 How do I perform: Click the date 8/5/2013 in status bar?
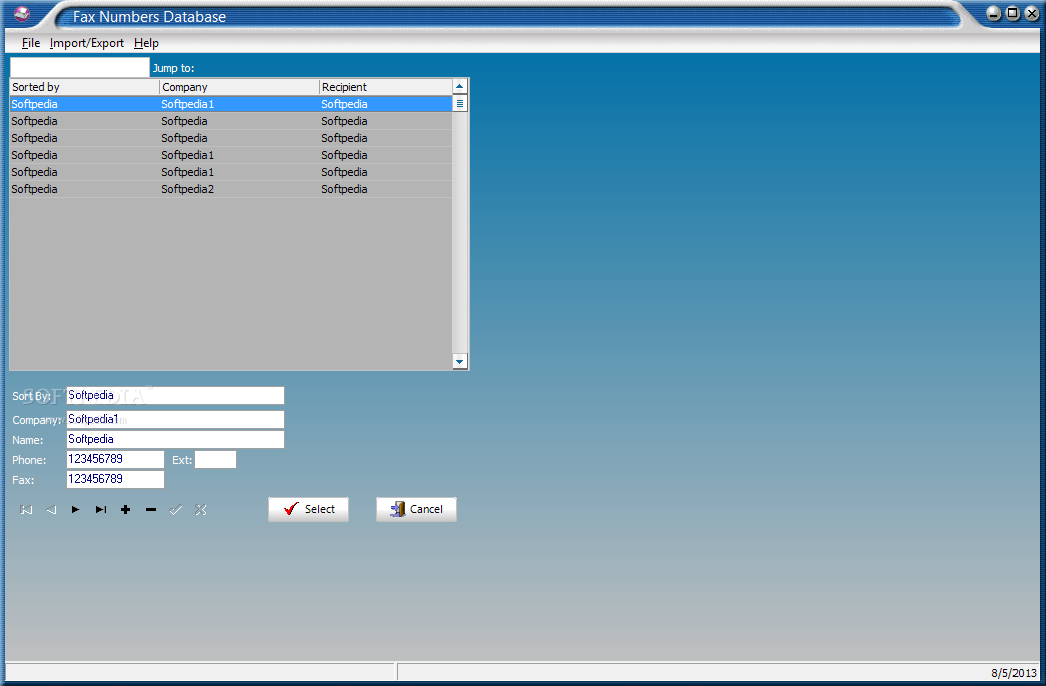point(1013,673)
